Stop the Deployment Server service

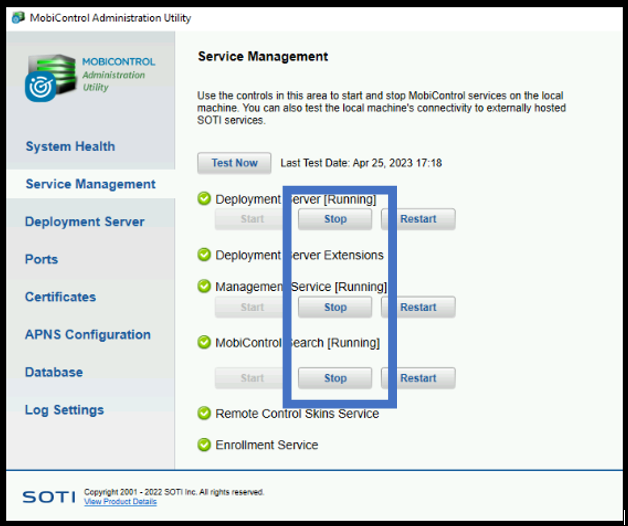tap(335, 219)
